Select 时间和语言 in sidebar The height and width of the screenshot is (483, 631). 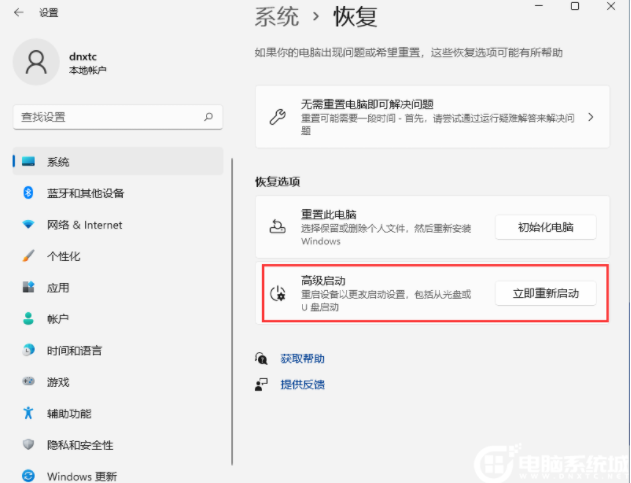[x=74, y=351]
